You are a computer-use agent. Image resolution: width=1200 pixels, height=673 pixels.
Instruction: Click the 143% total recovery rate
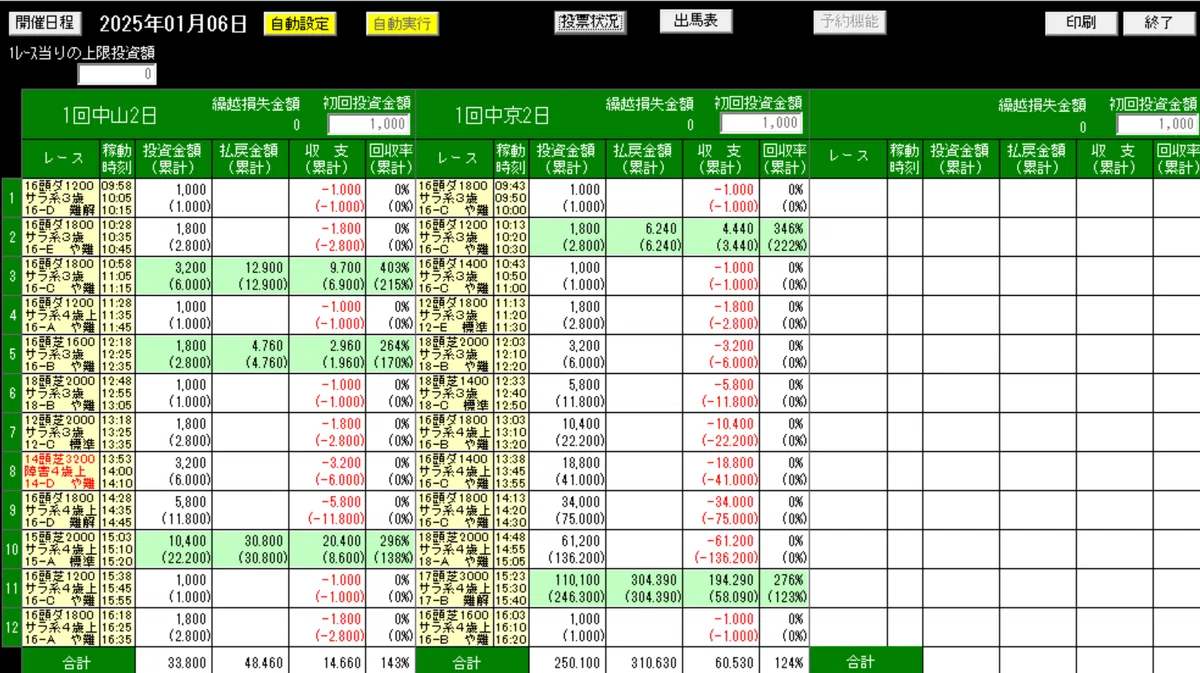pos(394,662)
